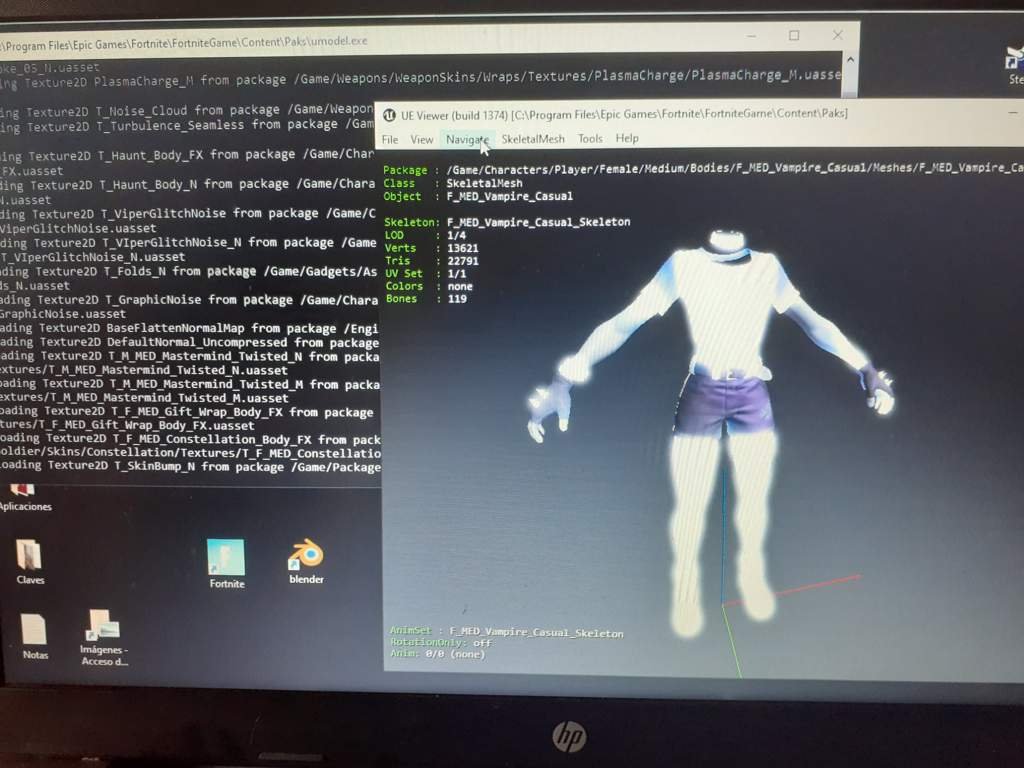Click the Package path text in the viewer

point(735,168)
